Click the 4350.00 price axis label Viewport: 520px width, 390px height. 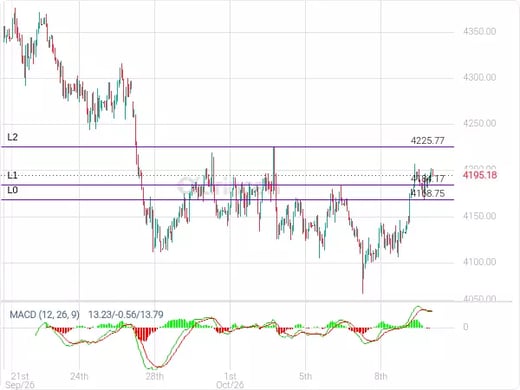click(x=480, y=31)
